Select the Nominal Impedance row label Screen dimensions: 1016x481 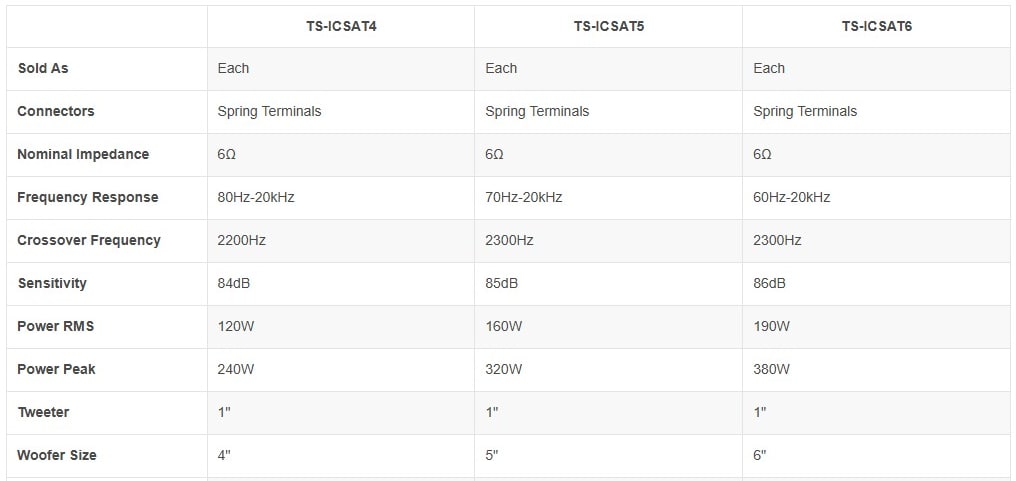83,154
